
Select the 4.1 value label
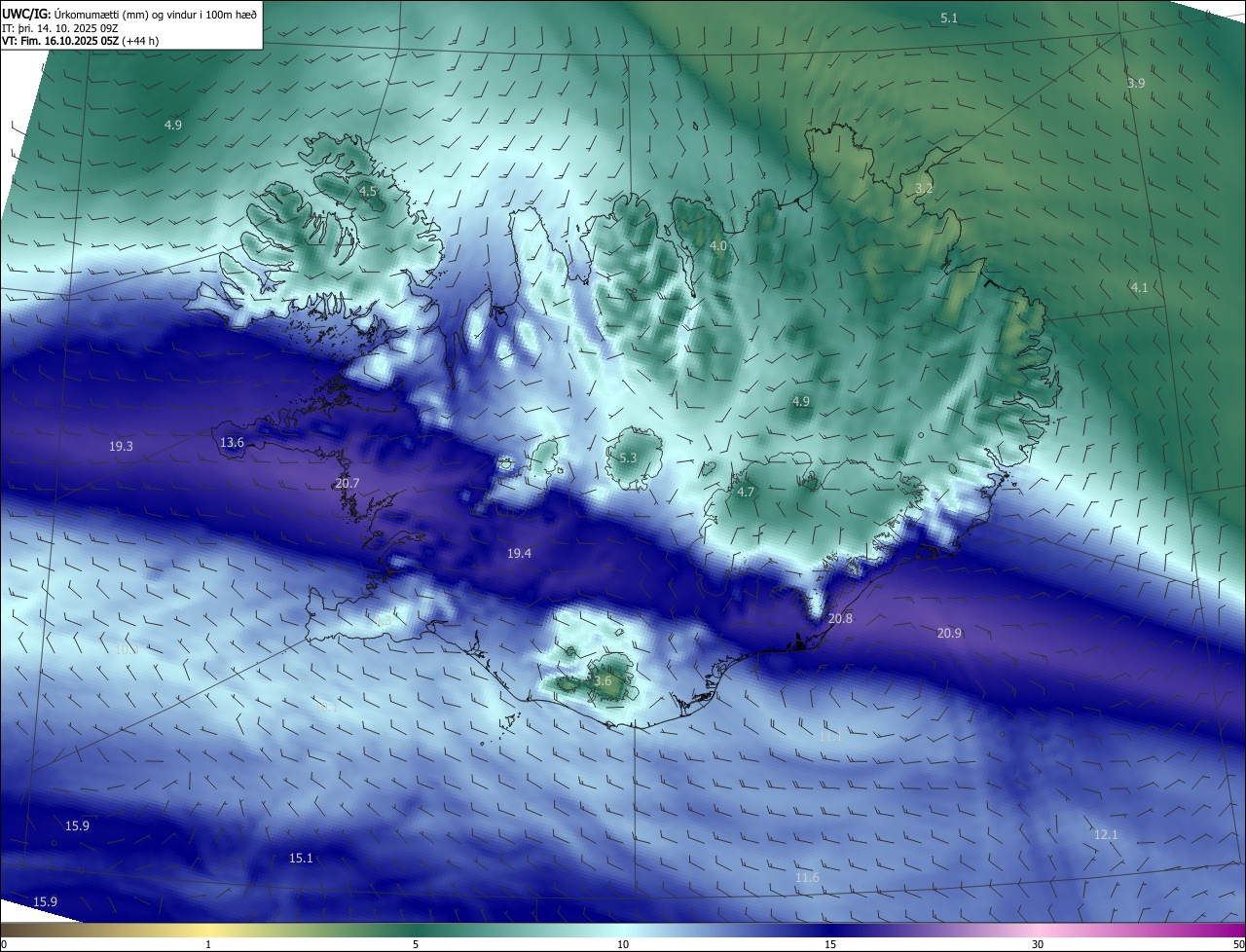pos(1139,288)
